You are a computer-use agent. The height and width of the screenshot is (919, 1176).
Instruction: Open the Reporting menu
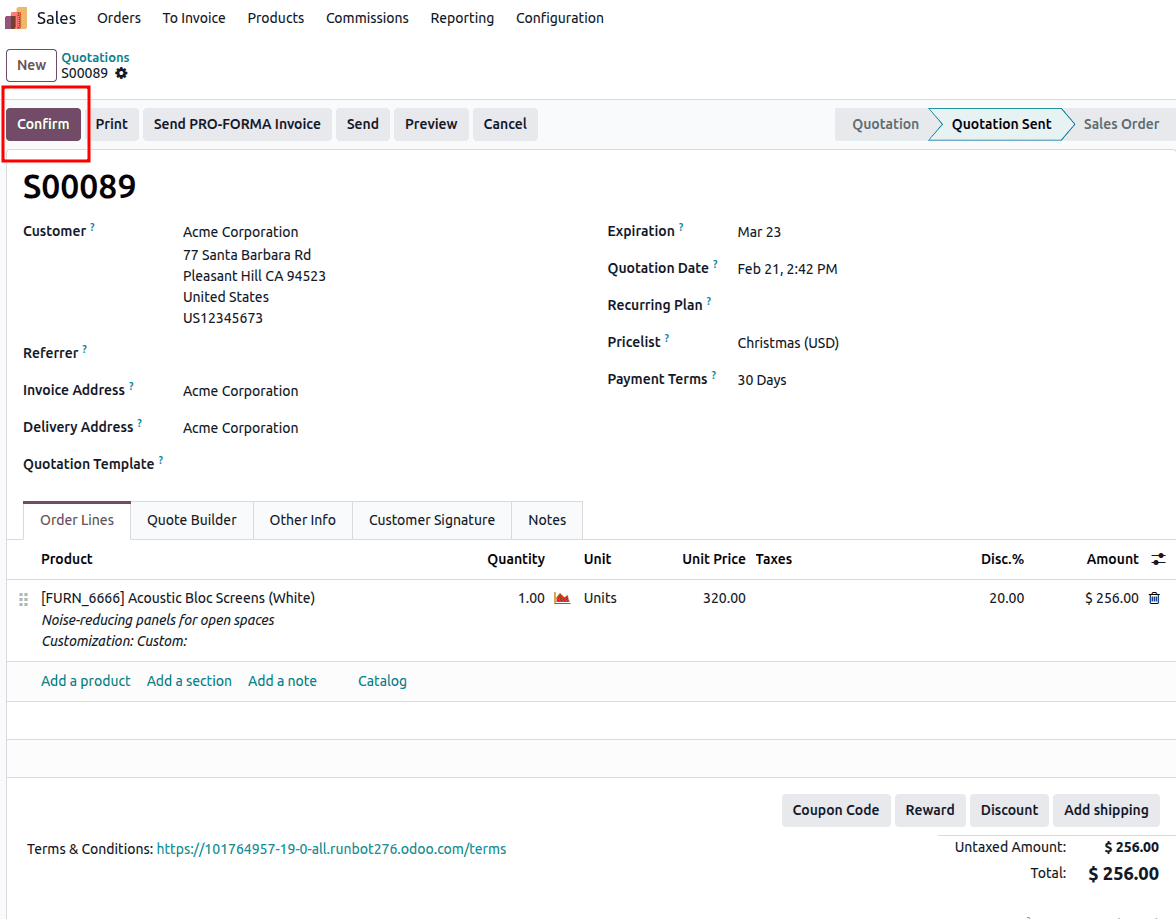462,18
